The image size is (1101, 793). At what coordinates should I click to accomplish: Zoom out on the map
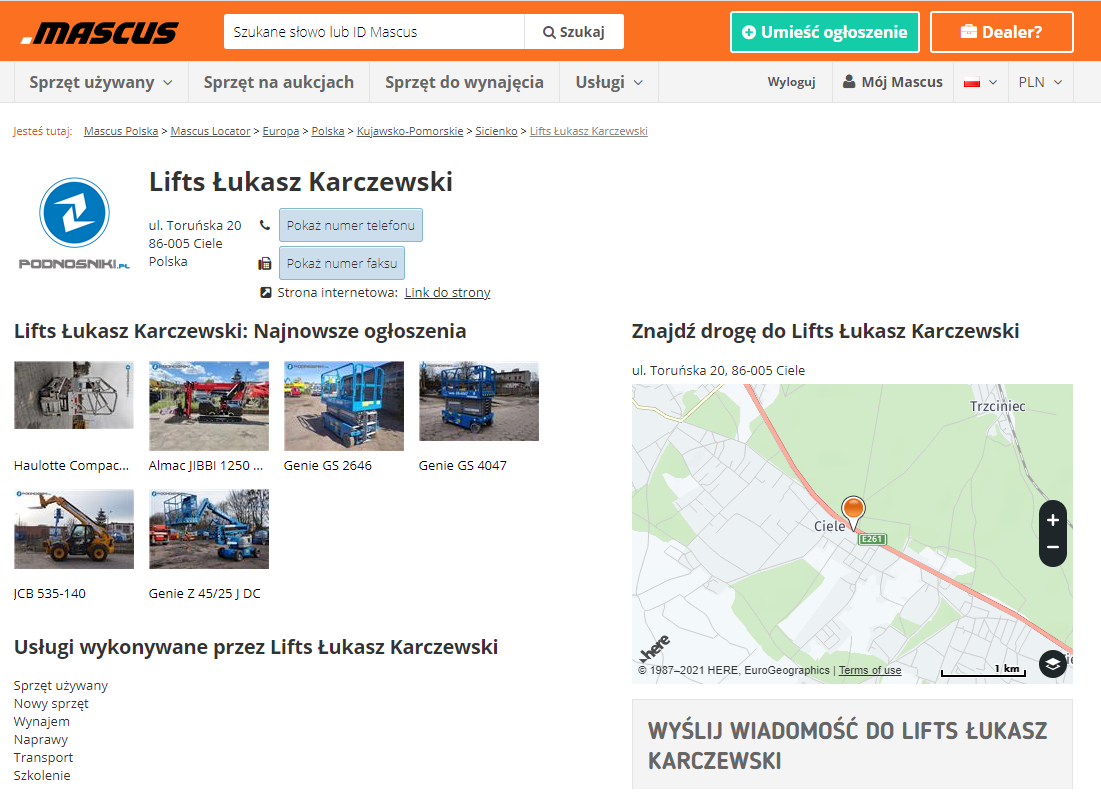click(x=1053, y=547)
